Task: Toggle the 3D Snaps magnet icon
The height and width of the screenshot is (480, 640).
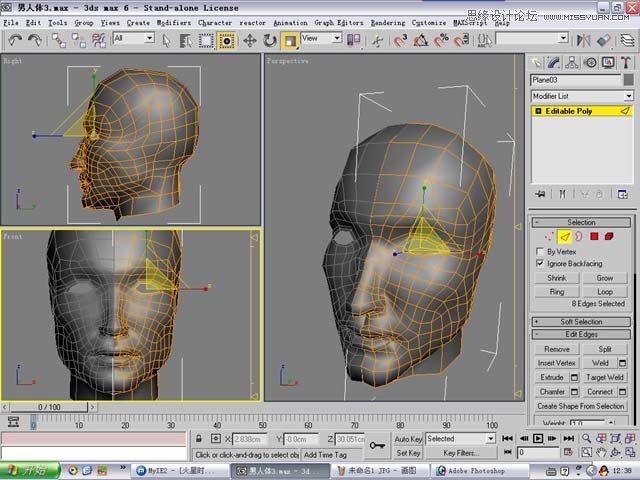Action: pos(400,40)
